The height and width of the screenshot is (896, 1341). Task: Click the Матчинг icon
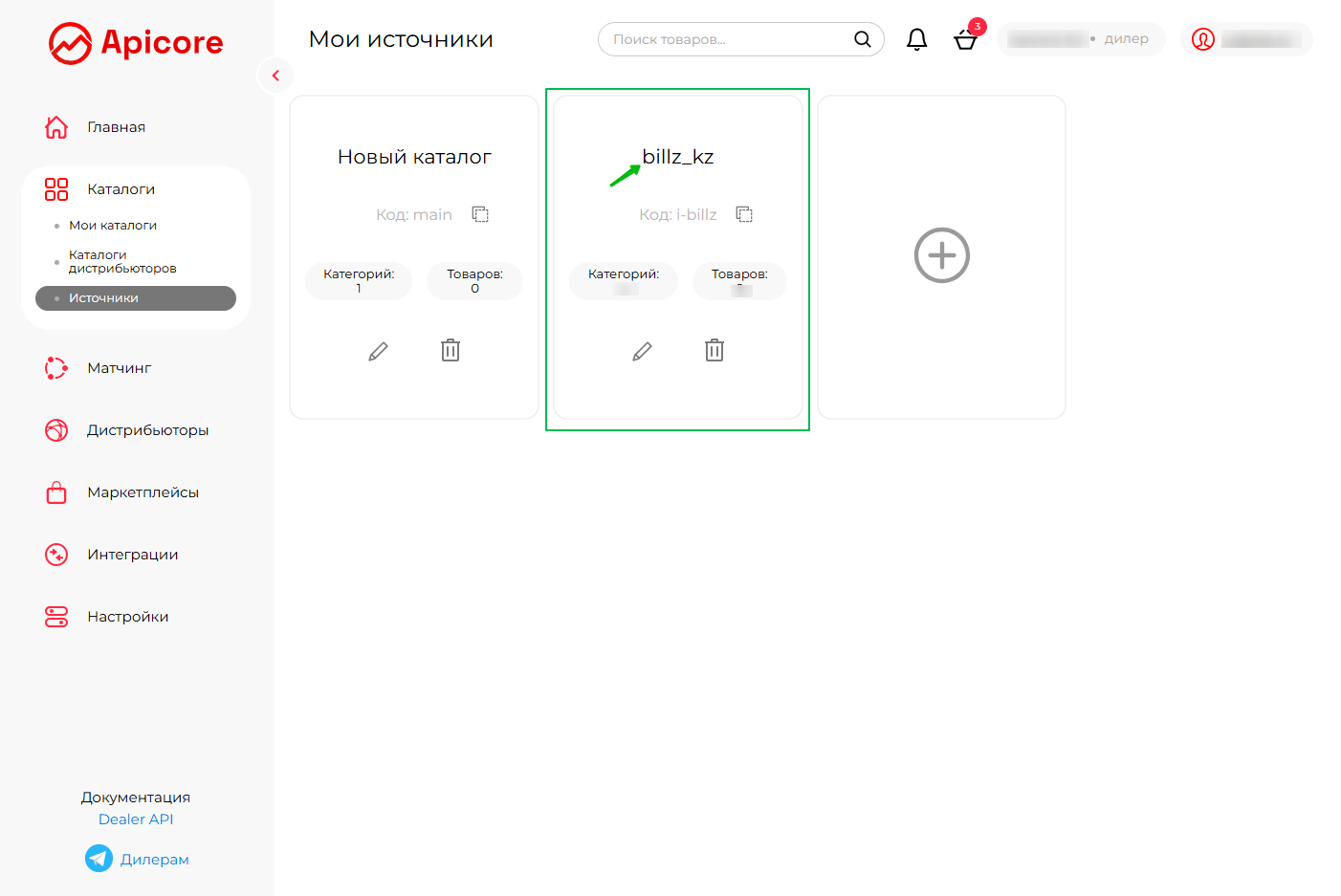(56, 368)
